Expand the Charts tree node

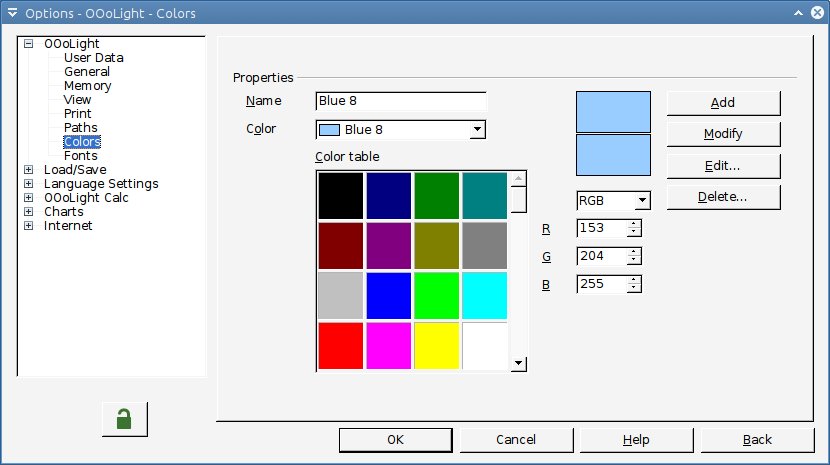click(x=29, y=212)
